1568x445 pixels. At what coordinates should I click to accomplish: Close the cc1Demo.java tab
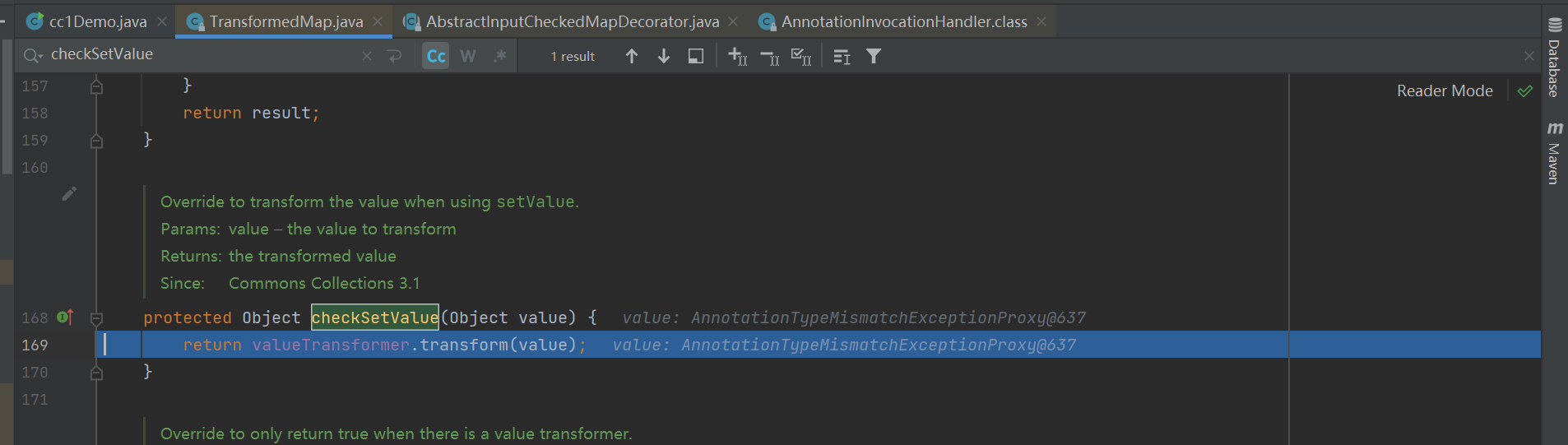[x=162, y=21]
